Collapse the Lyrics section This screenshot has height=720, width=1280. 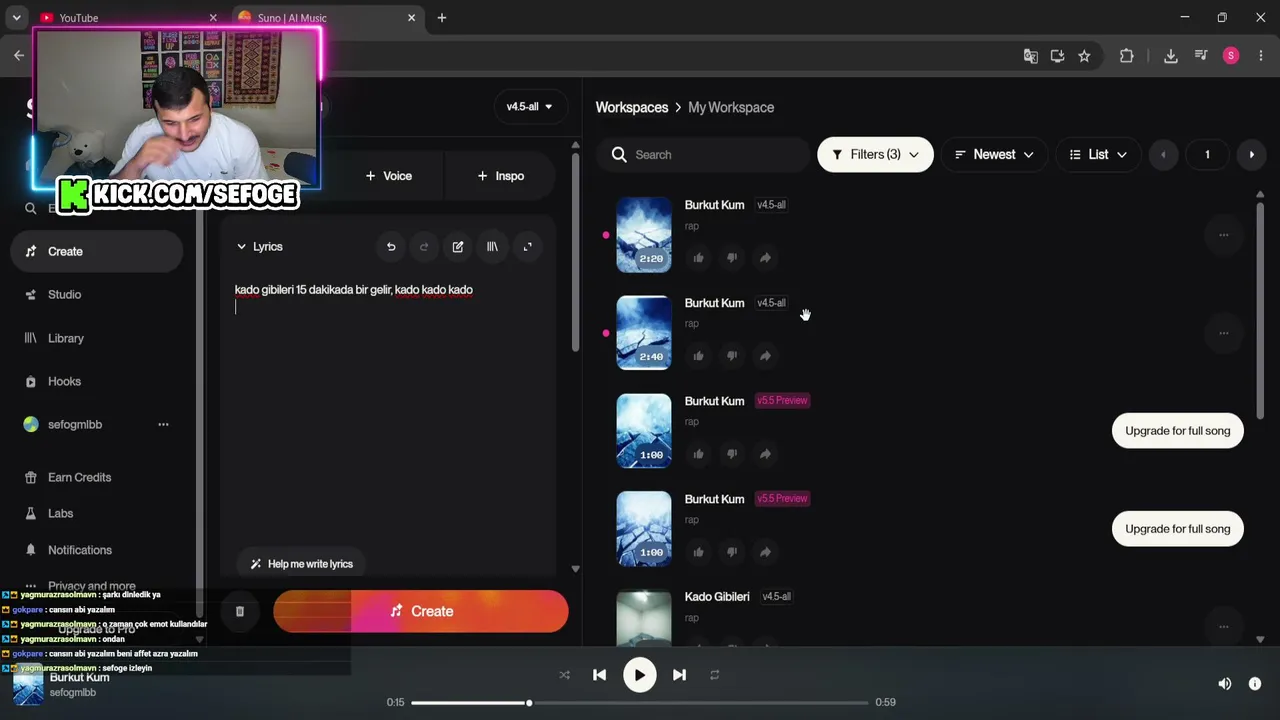pos(259,247)
